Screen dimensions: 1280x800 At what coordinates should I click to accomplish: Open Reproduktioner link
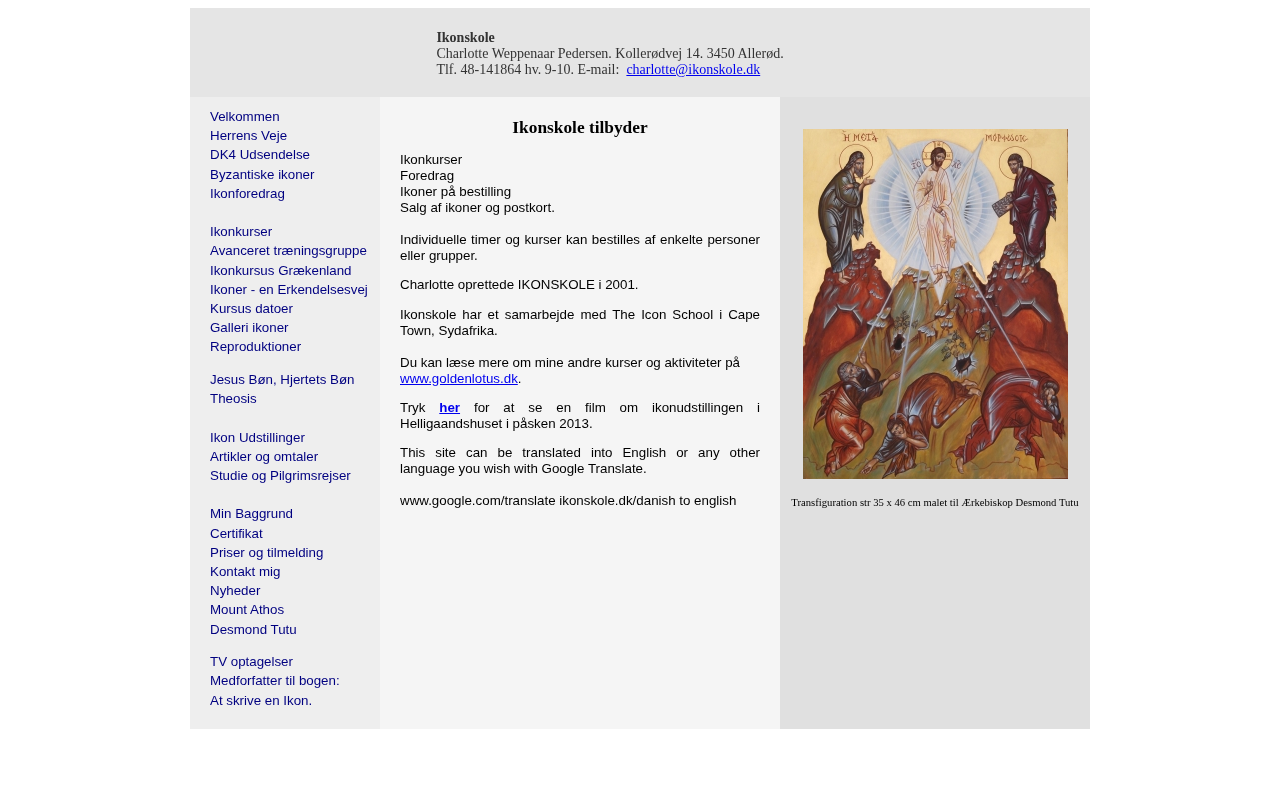[x=255, y=347]
